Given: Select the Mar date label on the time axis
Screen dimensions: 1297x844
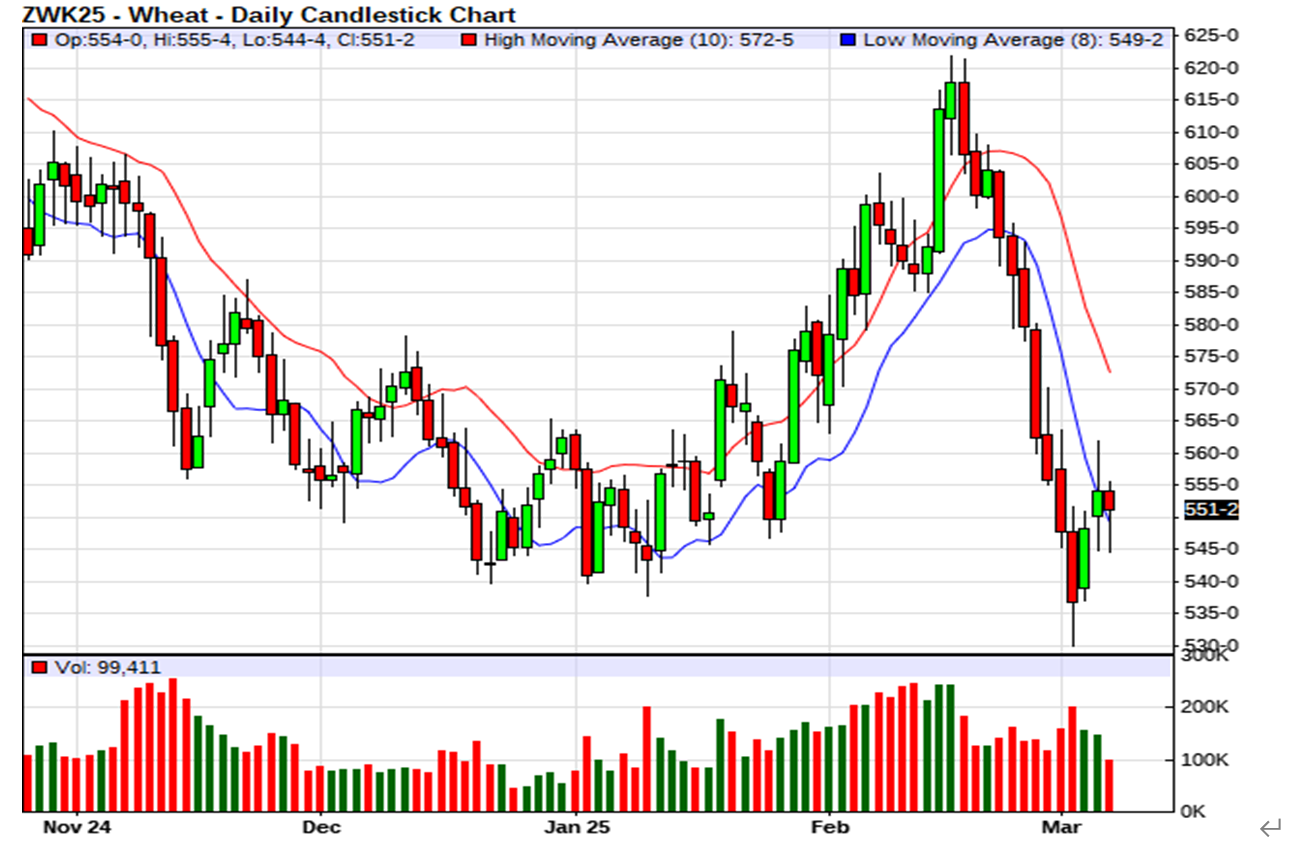Looking at the screenshot, I should pos(1062,827).
